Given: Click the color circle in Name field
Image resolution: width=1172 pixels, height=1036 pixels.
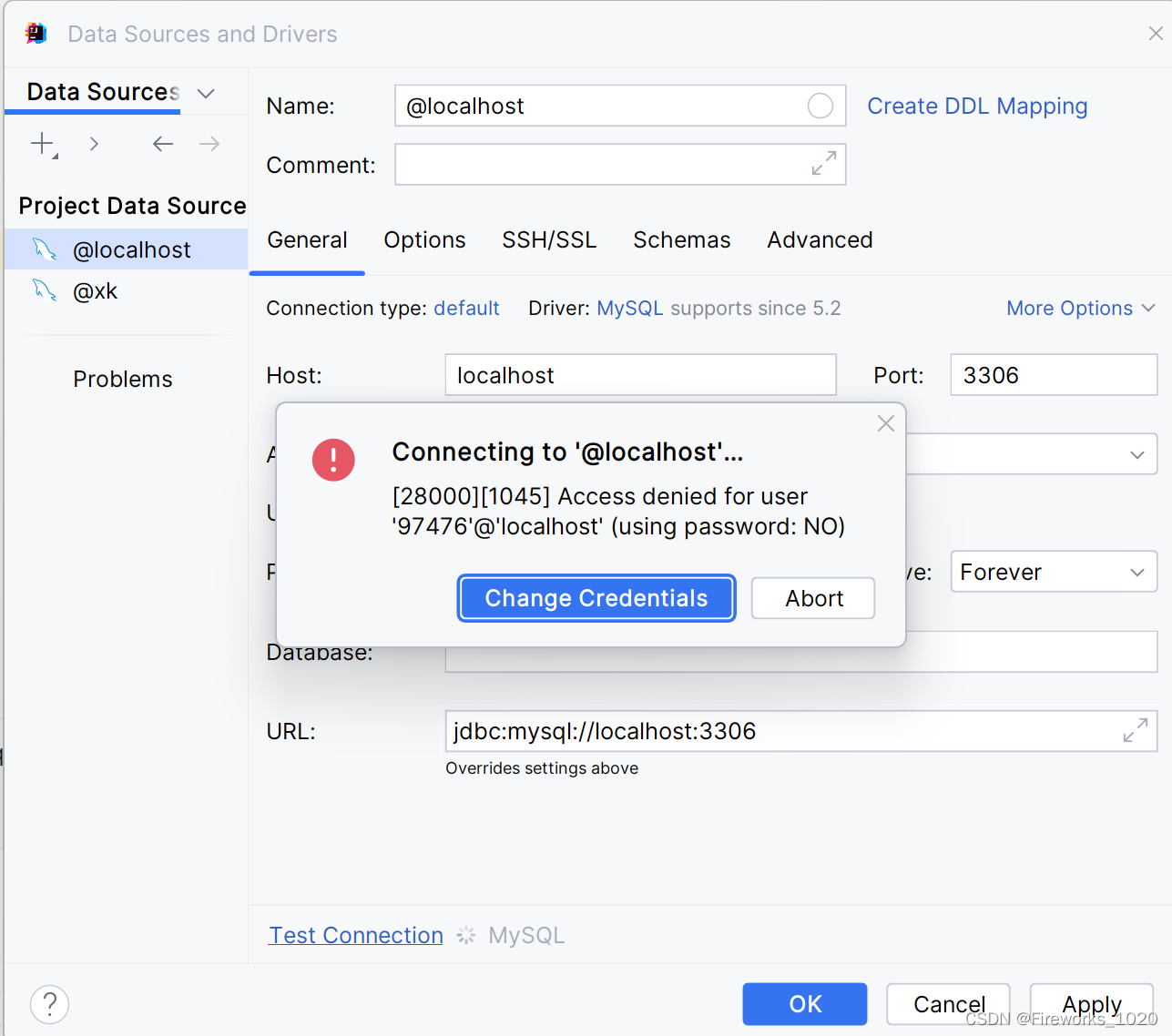Looking at the screenshot, I should click(x=820, y=106).
